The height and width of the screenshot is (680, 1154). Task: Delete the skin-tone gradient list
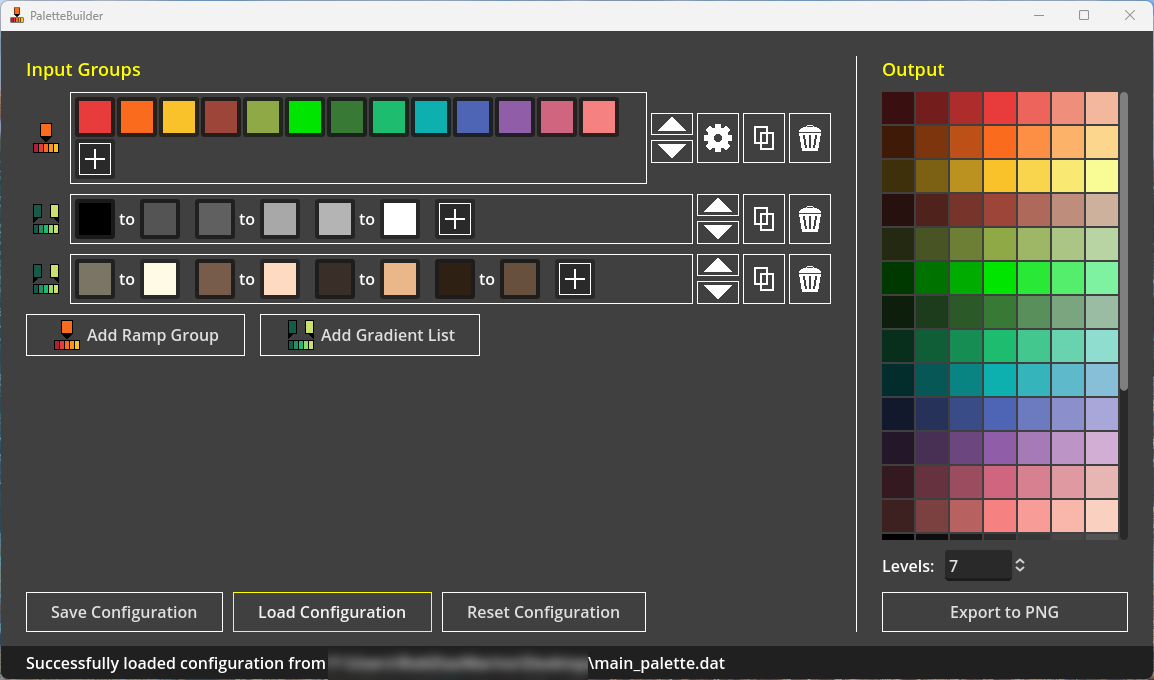[810, 279]
